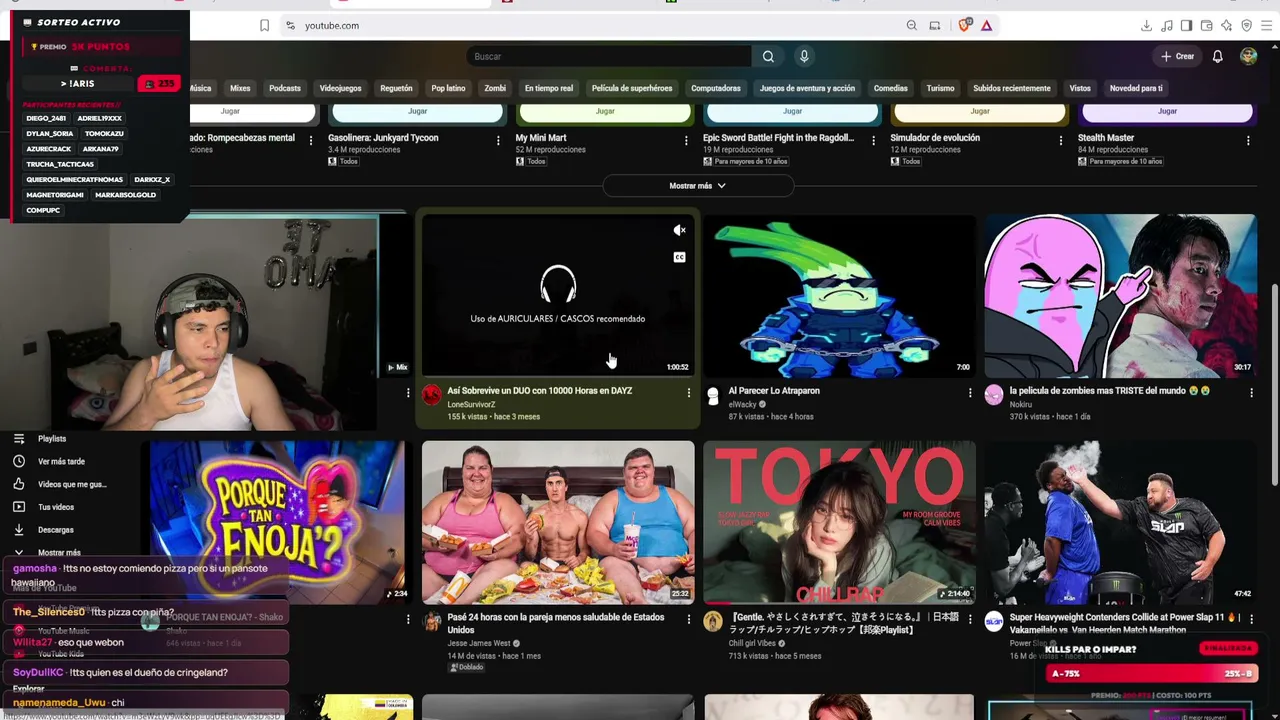Select the Novedad para ti chip

click(1136, 88)
